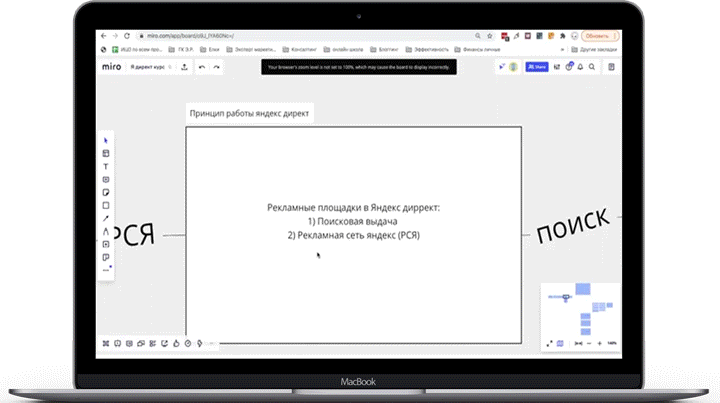Reload the browser page

click(x=127, y=36)
